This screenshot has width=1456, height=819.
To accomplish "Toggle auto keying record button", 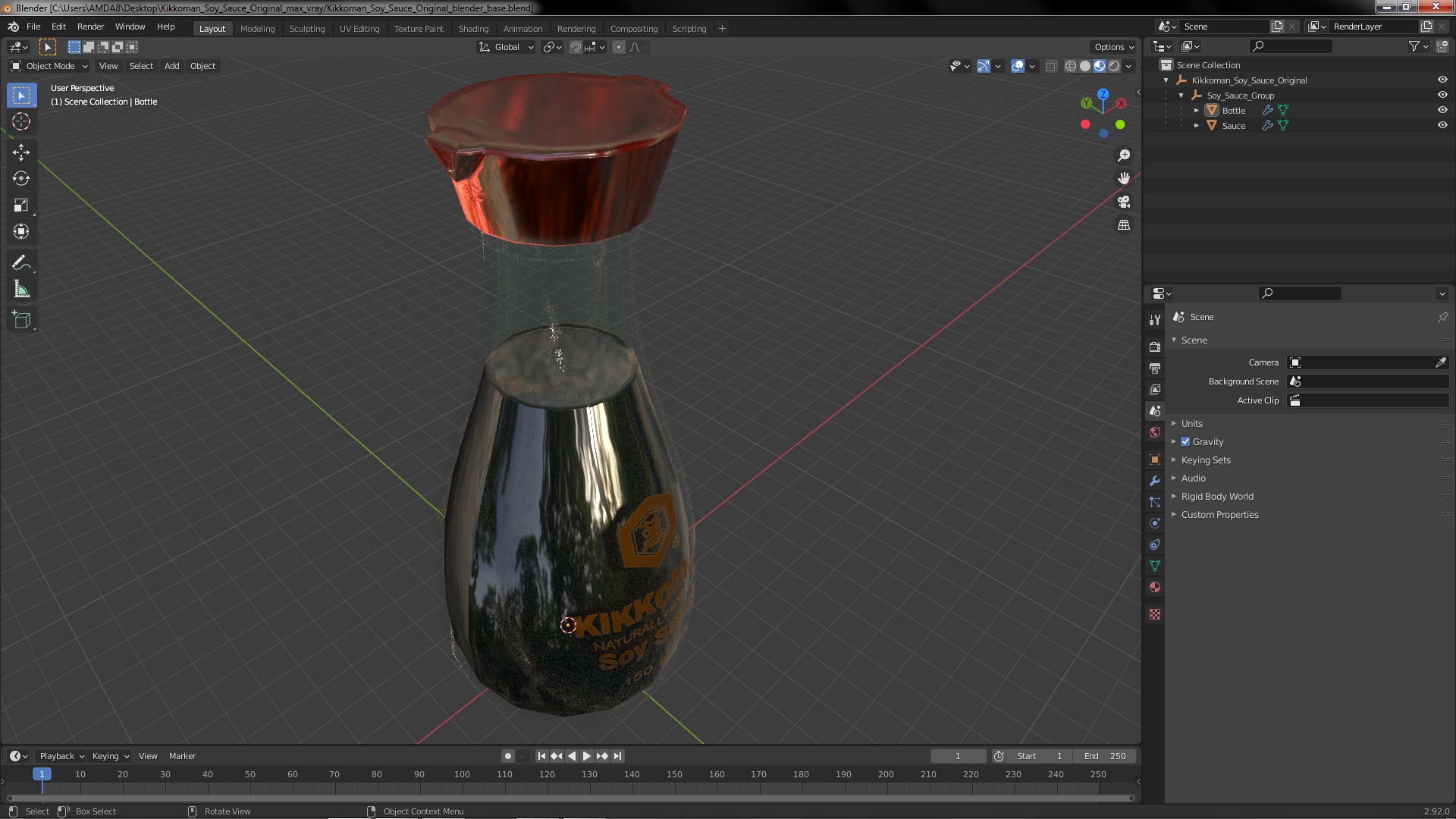I will [x=508, y=756].
